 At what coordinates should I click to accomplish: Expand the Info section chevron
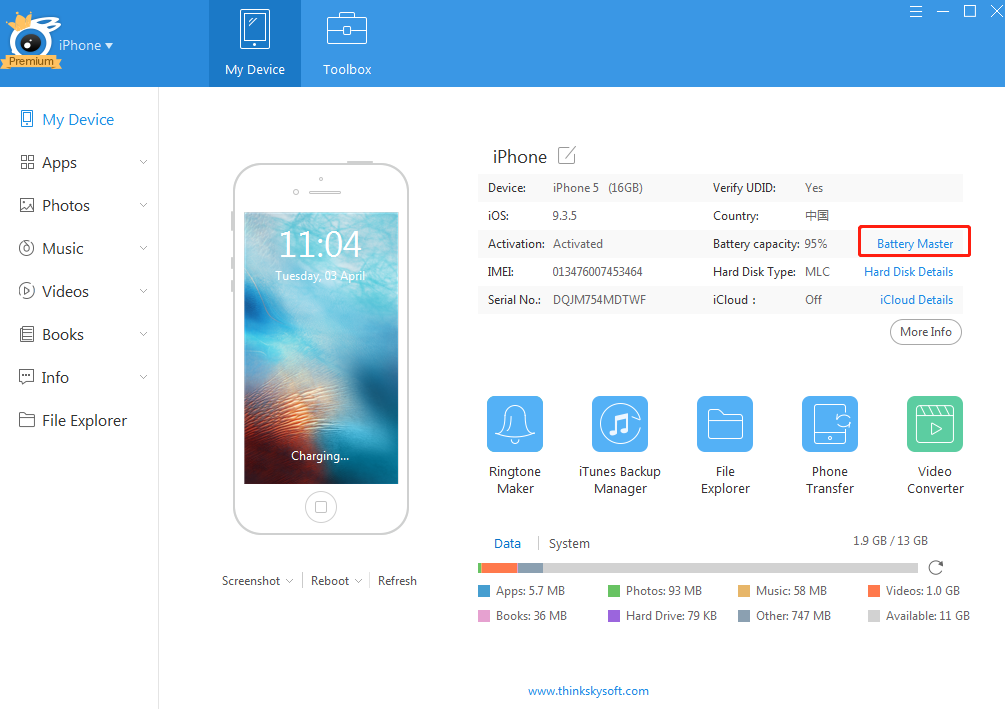pyautogui.click(x=144, y=377)
